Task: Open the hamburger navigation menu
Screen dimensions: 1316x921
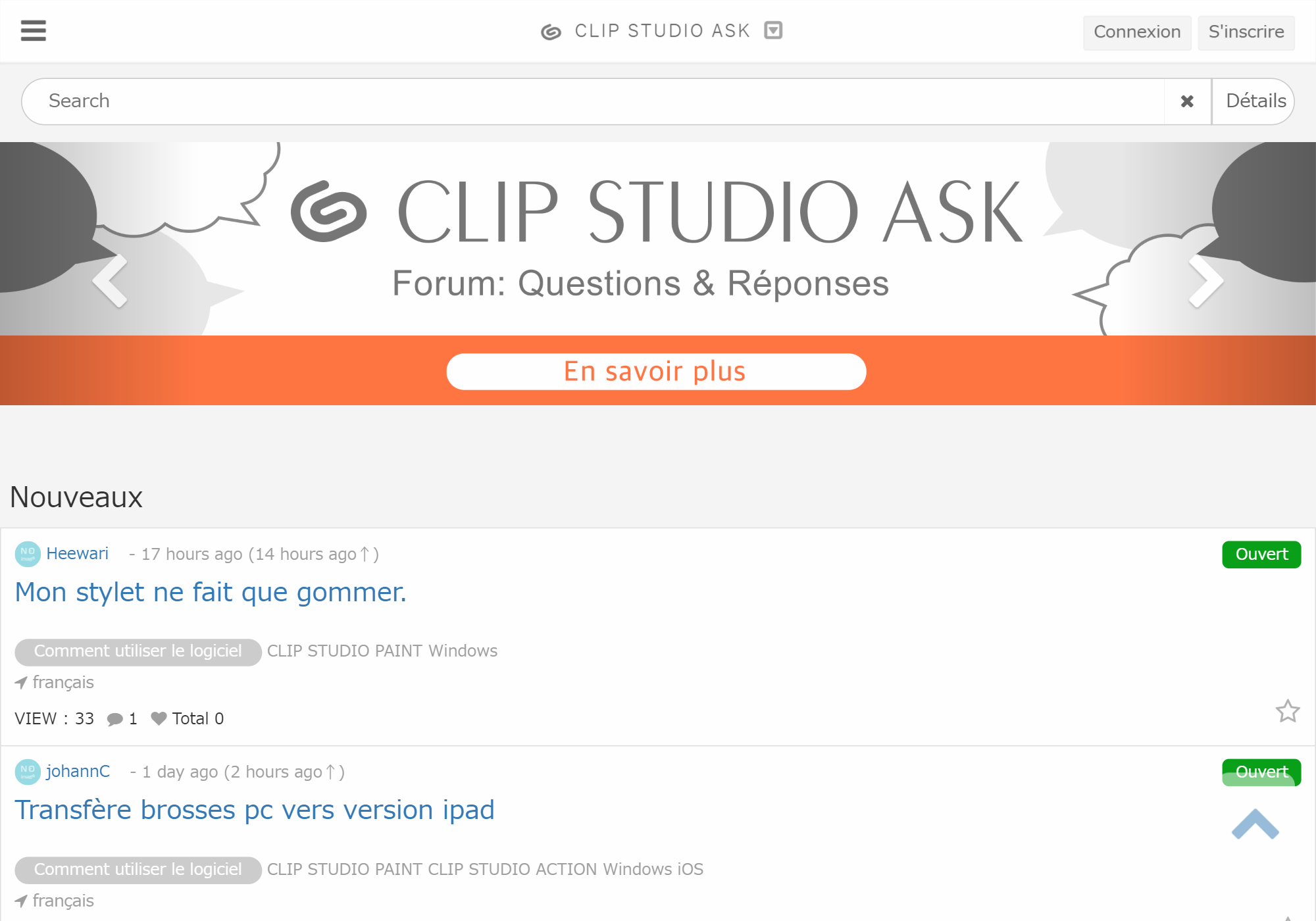Action: [33, 30]
